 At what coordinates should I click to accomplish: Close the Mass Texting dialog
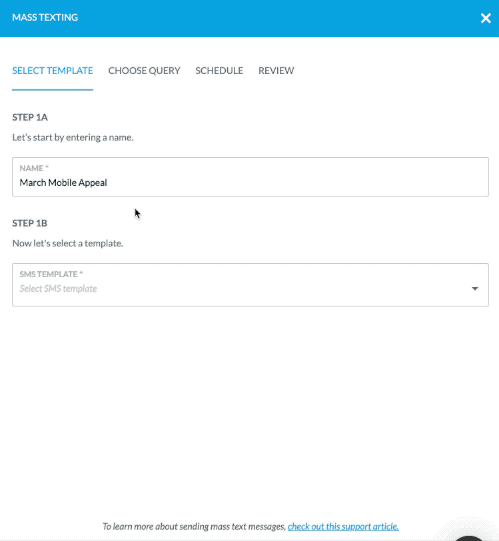point(486,18)
